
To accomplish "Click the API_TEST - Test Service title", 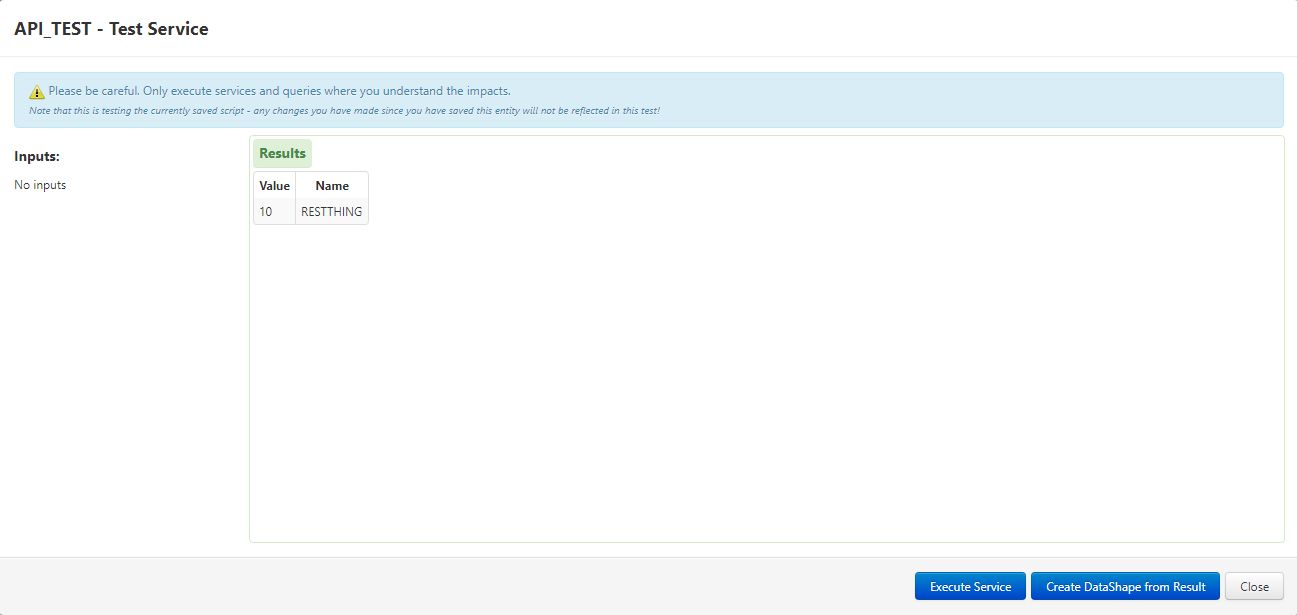I will (x=111, y=29).
